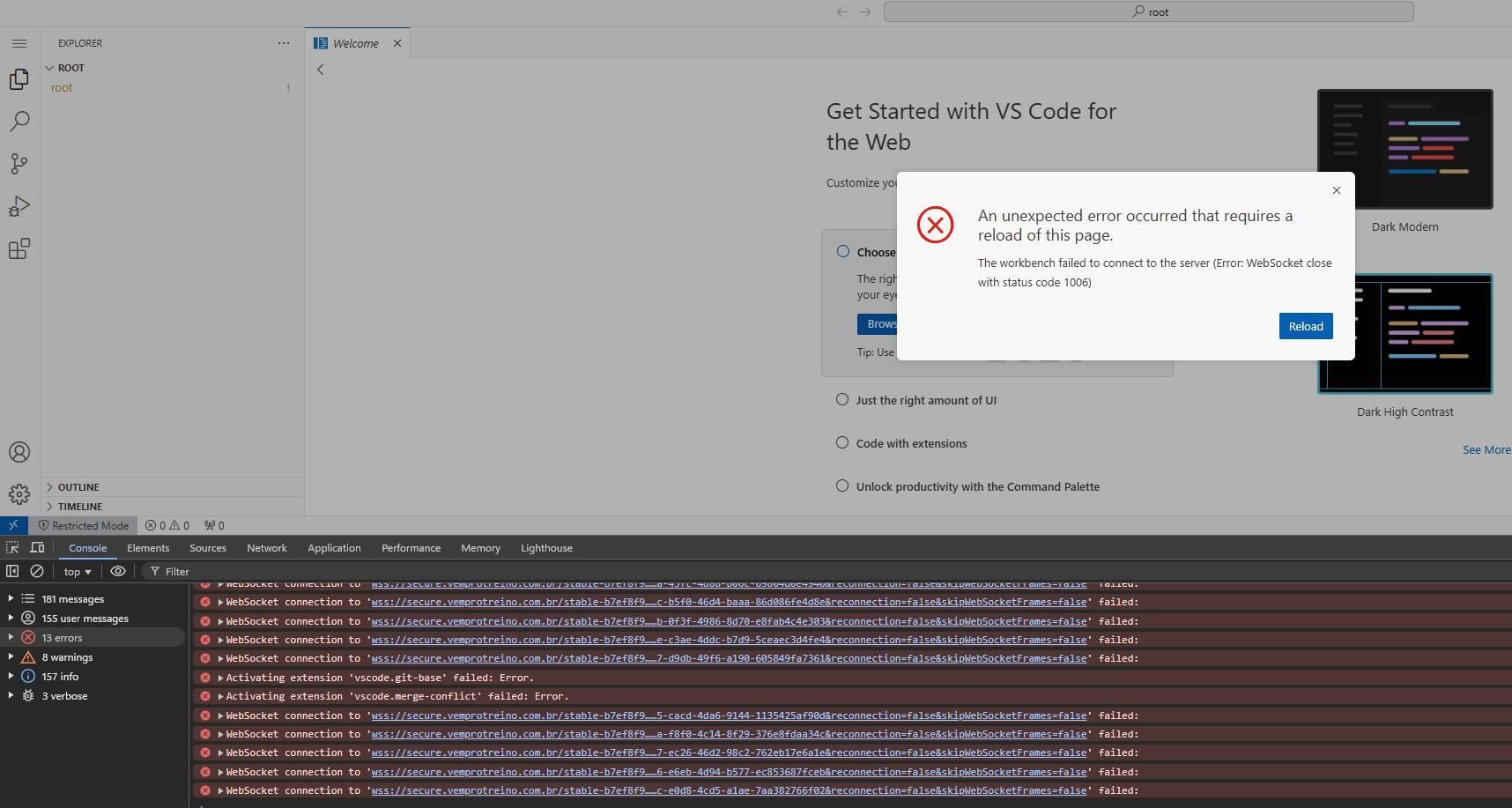
Task: Open the 'top' JavaScript context dropdown
Action: [78, 572]
